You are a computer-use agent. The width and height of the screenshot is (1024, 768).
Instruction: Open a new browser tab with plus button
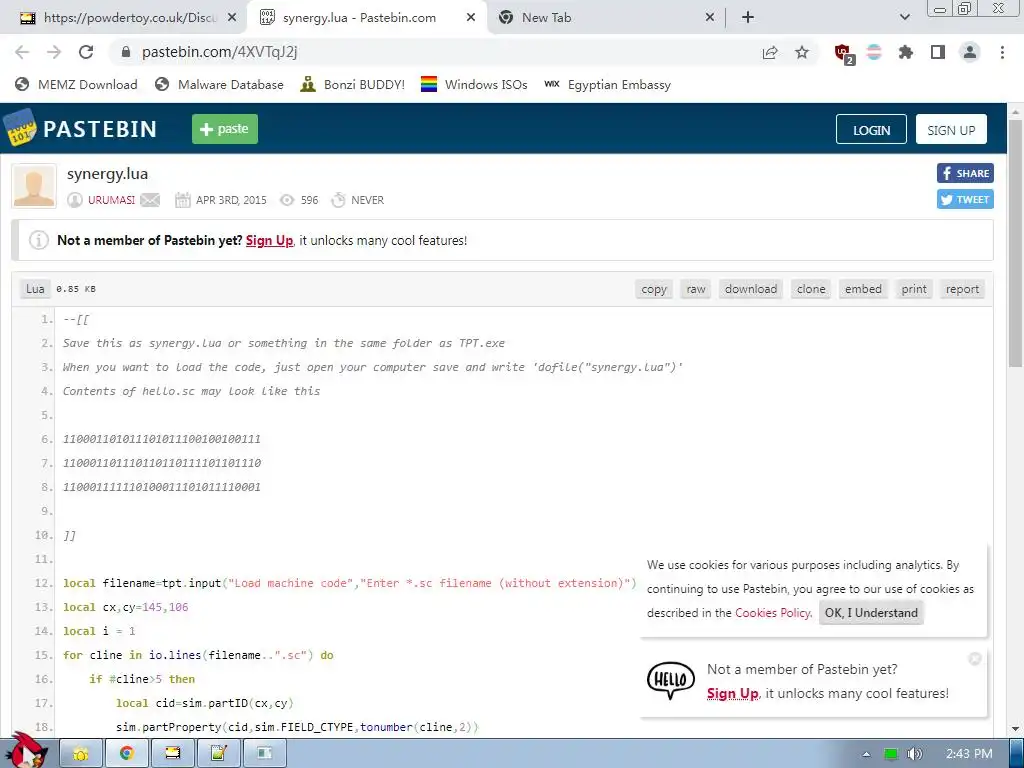point(748,18)
